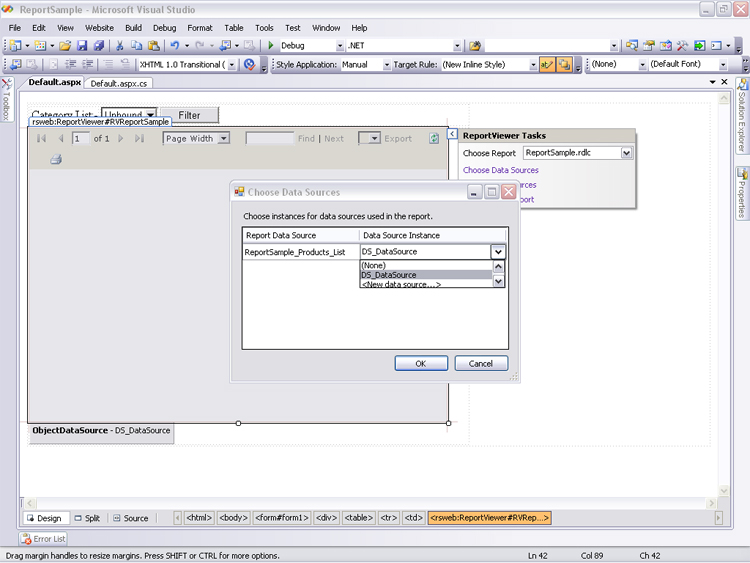Click the refresh icon in ReportViewer toolbar
This screenshot has height=563, width=750.
[x=434, y=138]
